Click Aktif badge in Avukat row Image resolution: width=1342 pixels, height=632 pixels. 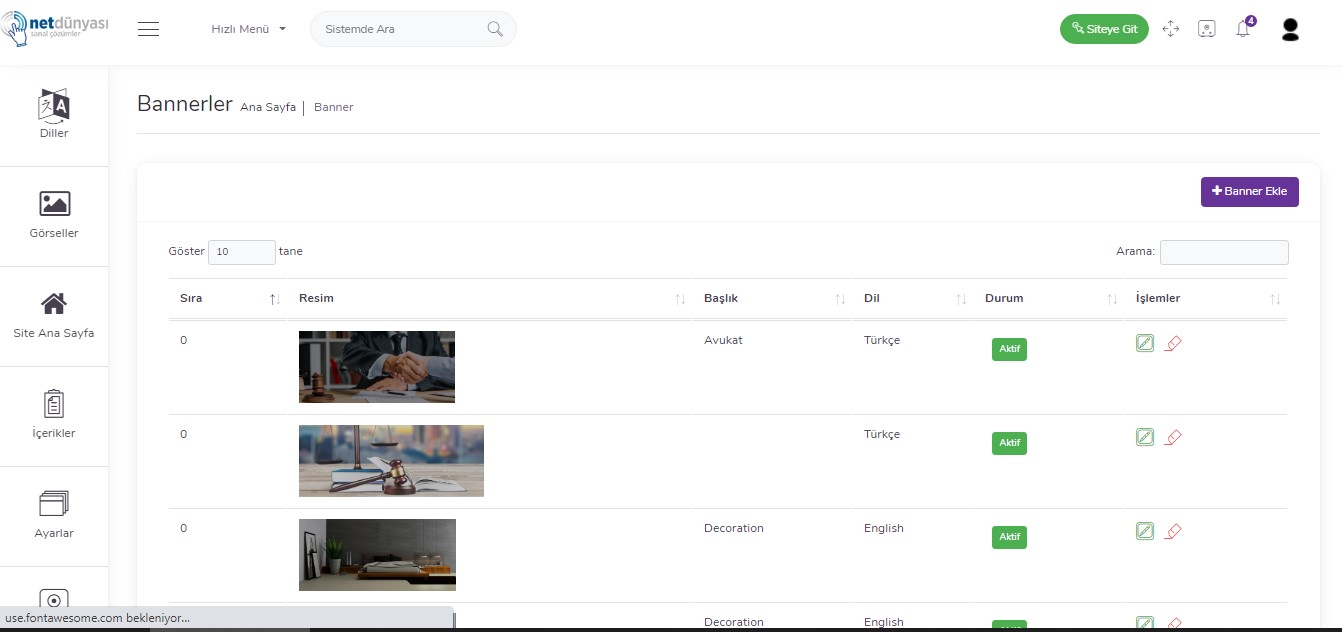point(1009,349)
